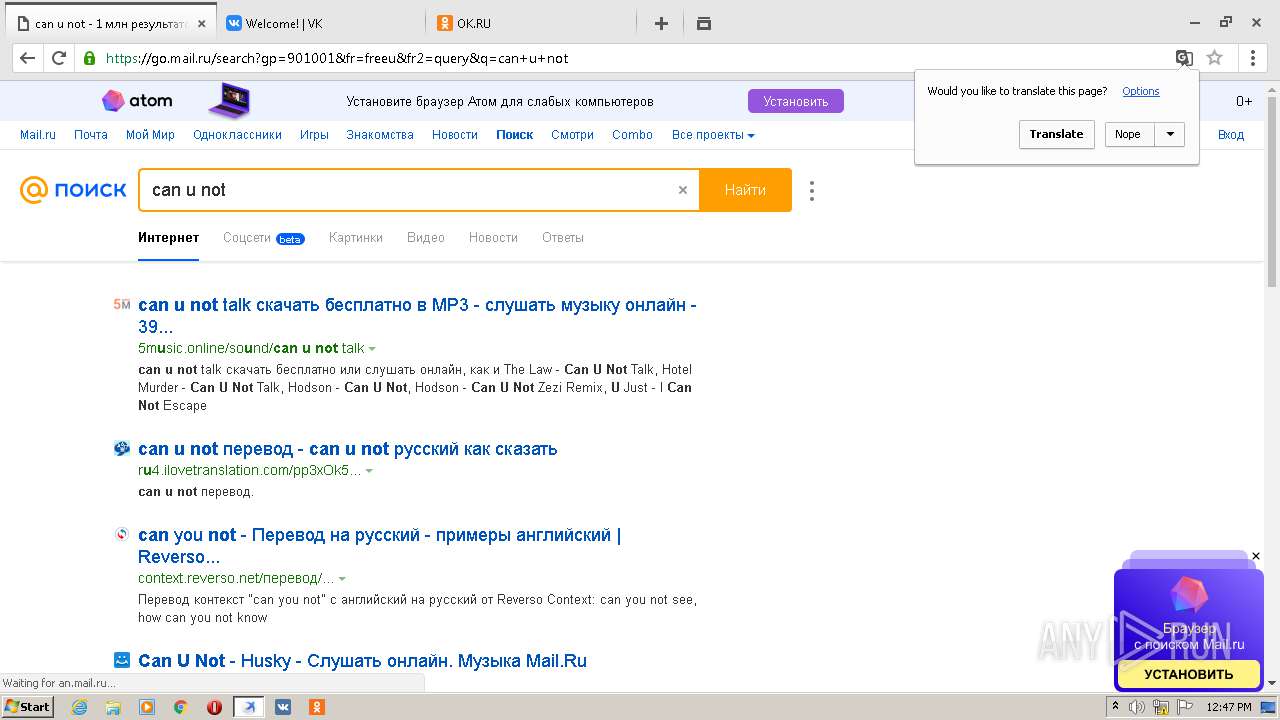This screenshot has width=1280, height=720.
Task: Open the Одноклассники navigation link
Action: (237, 135)
